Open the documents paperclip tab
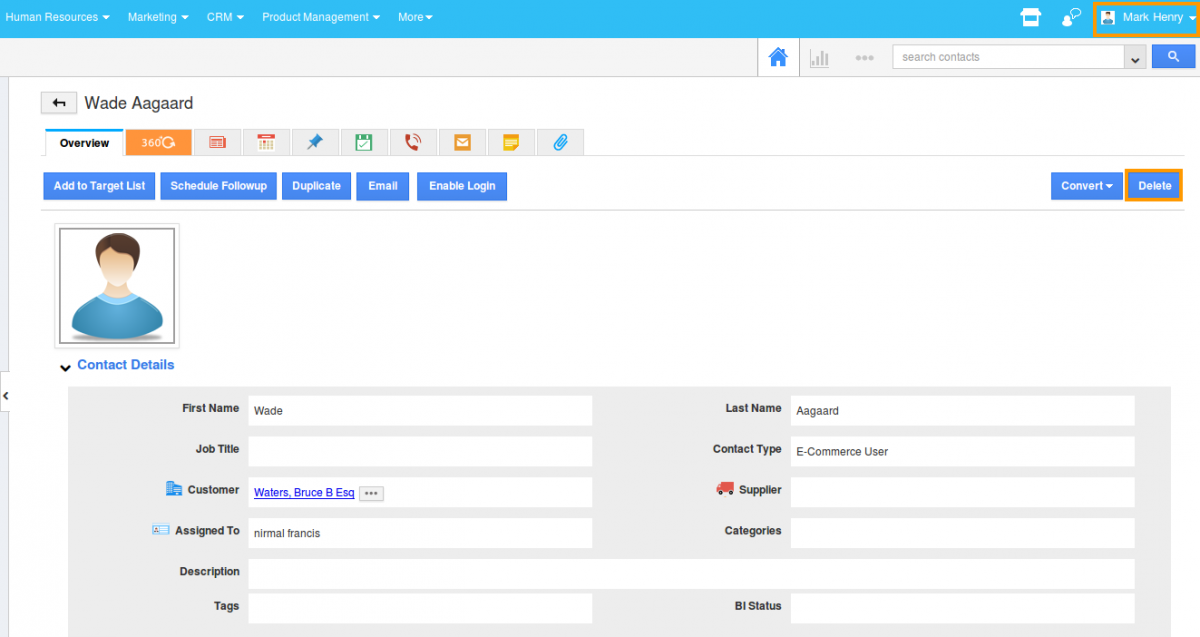This screenshot has width=1200, height=637. [560, 143]
